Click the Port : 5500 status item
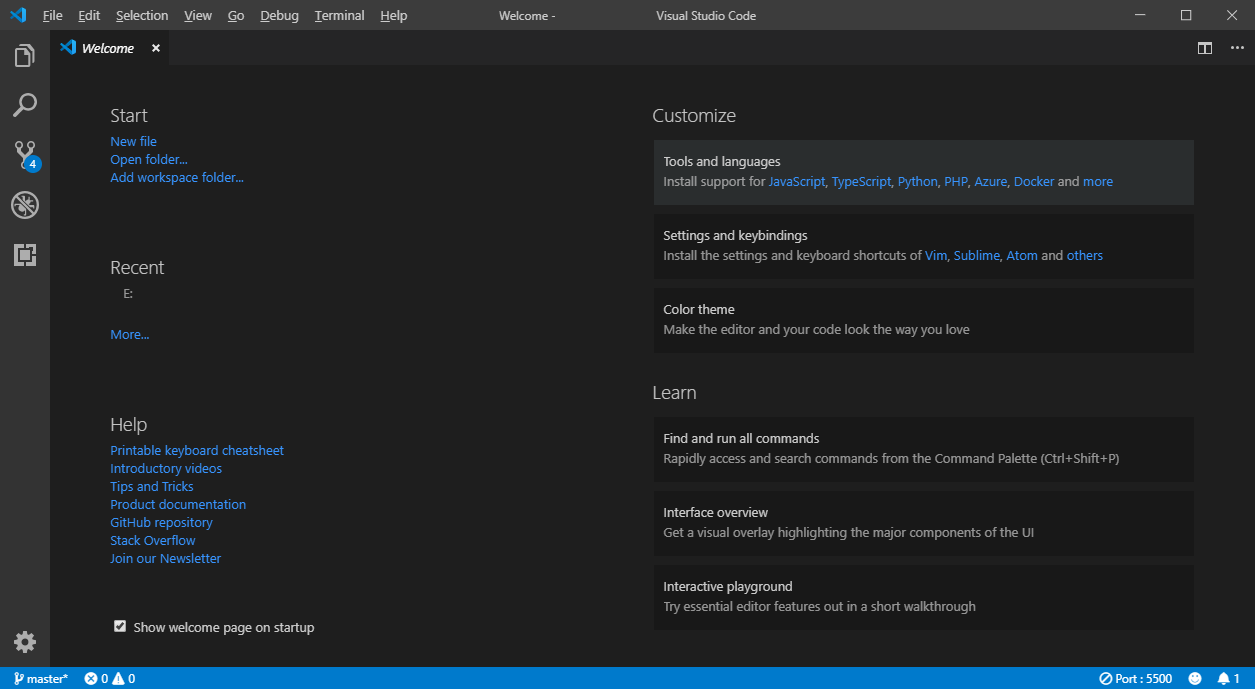Screen dimensions: 1255x689 [1136, 678]
